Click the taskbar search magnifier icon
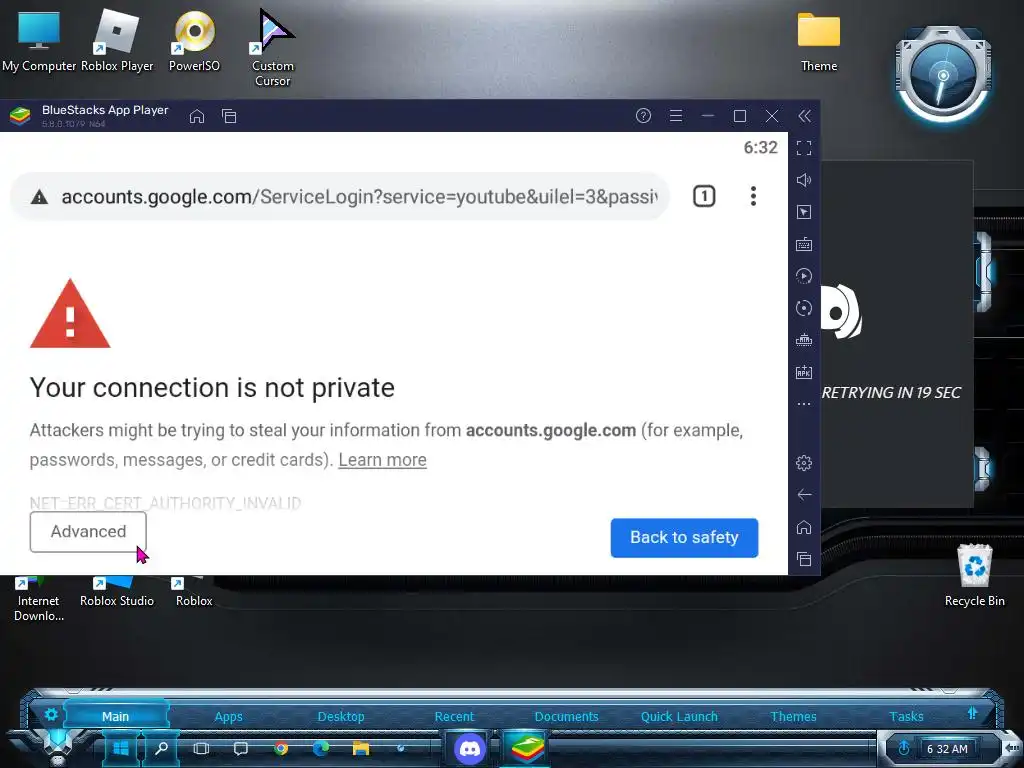 [161, 748]
